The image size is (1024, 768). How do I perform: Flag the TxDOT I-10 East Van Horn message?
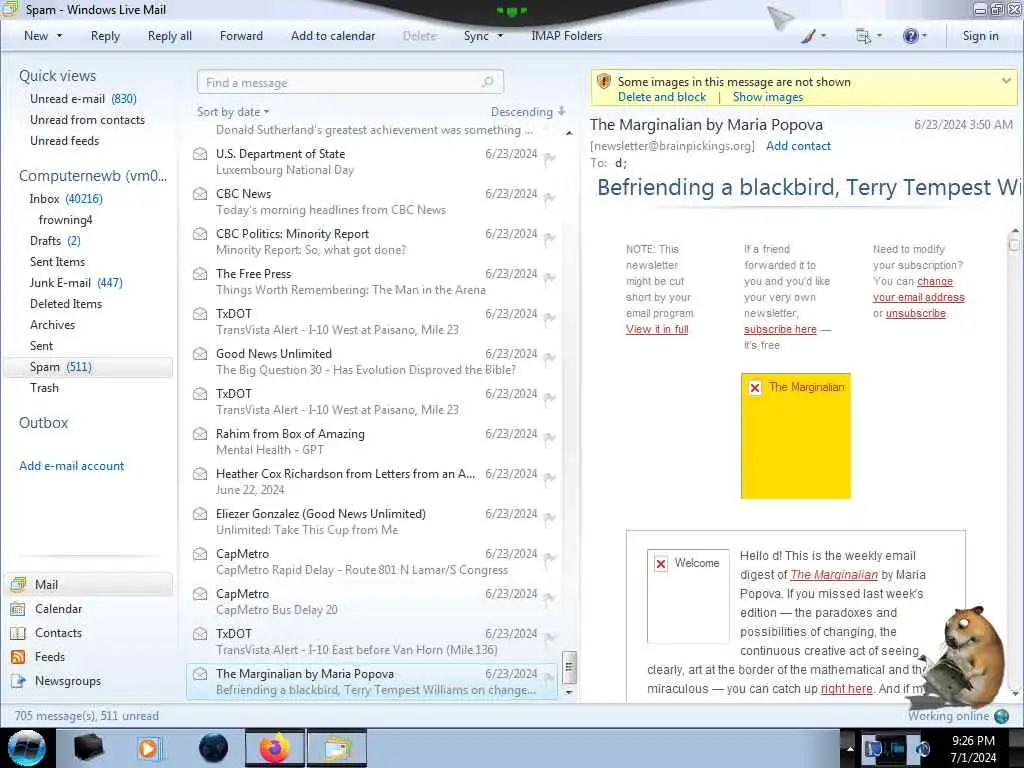click(x=550, y=638)
